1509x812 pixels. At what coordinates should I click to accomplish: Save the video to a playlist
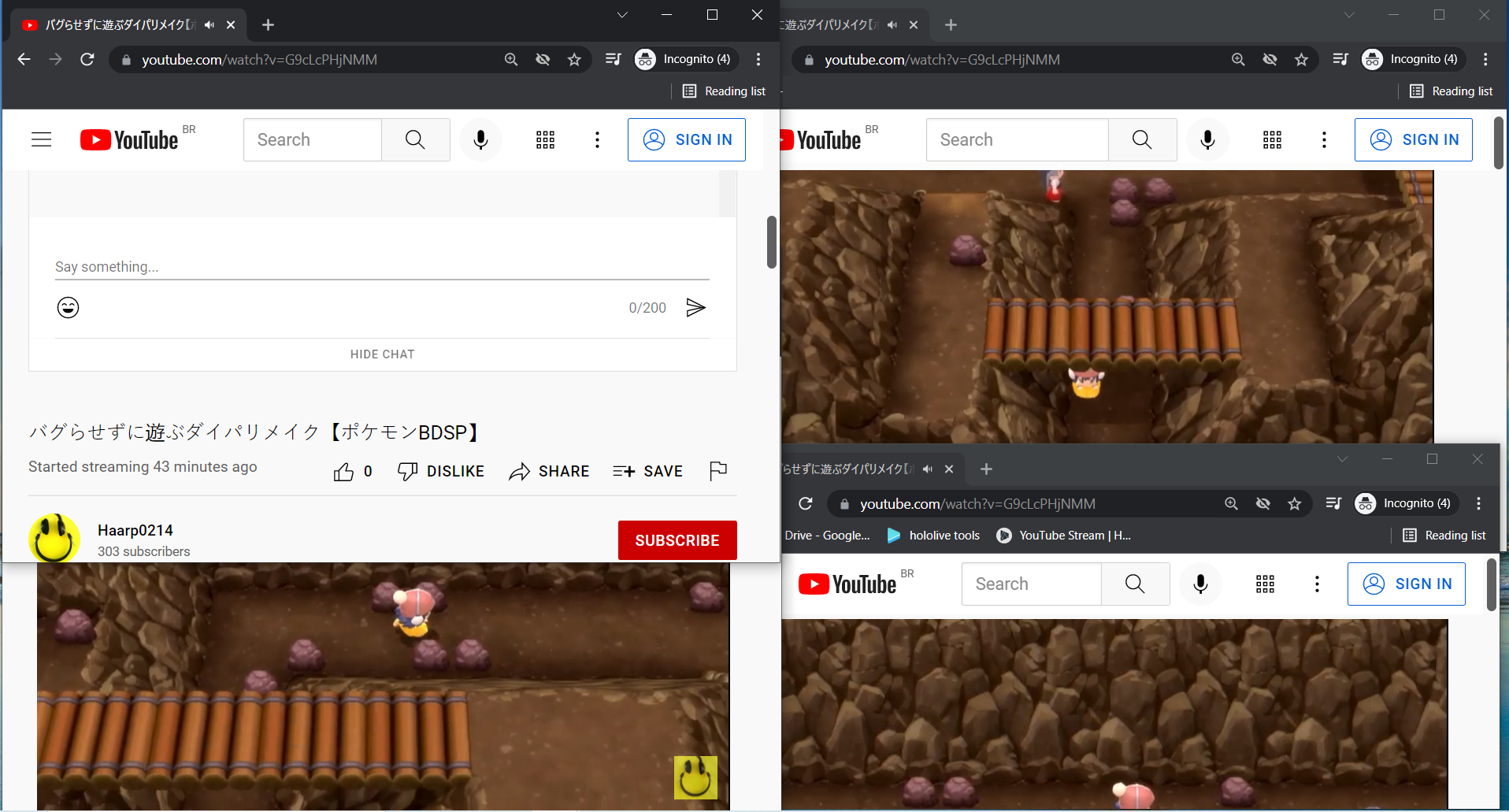[x=647, y=471]
